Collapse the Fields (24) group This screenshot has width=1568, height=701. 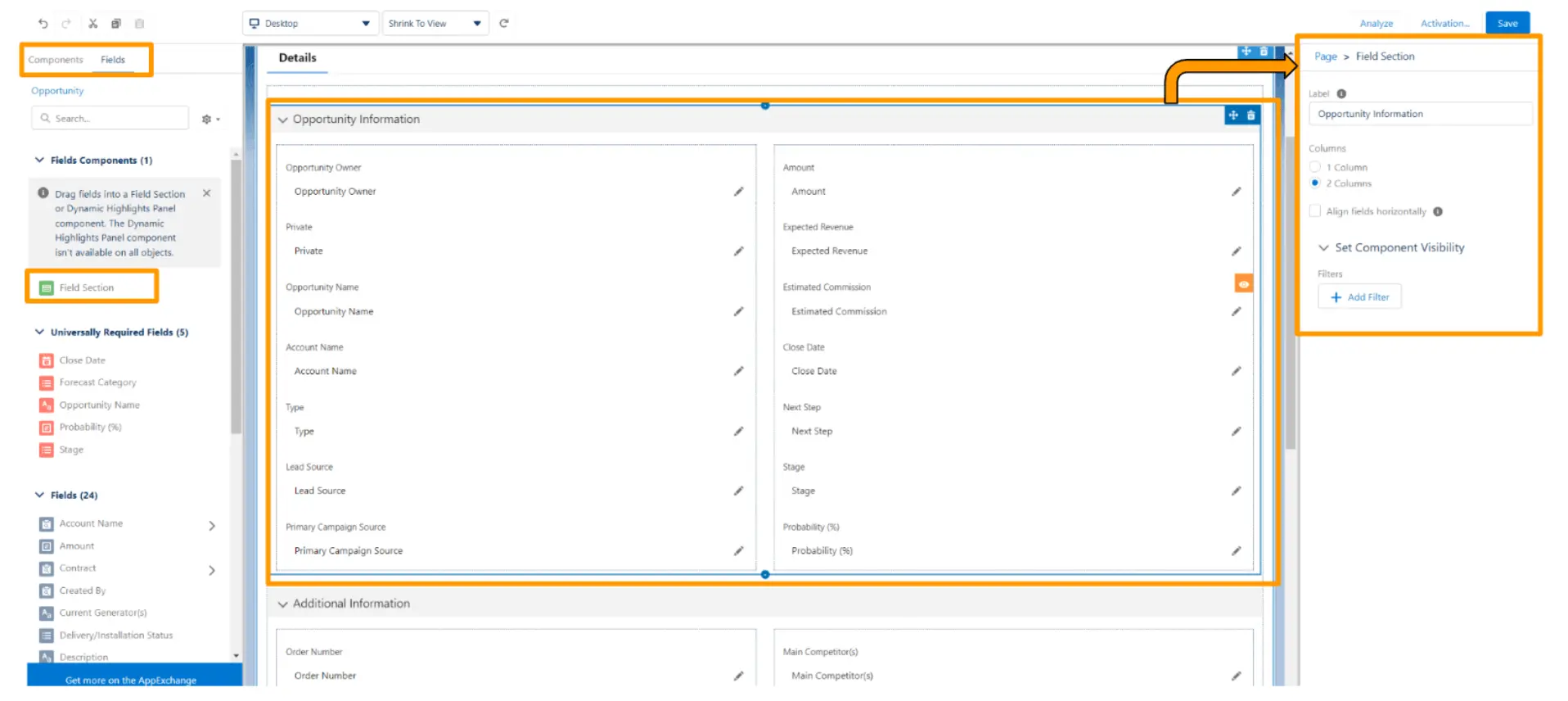[x=39, y=495]
